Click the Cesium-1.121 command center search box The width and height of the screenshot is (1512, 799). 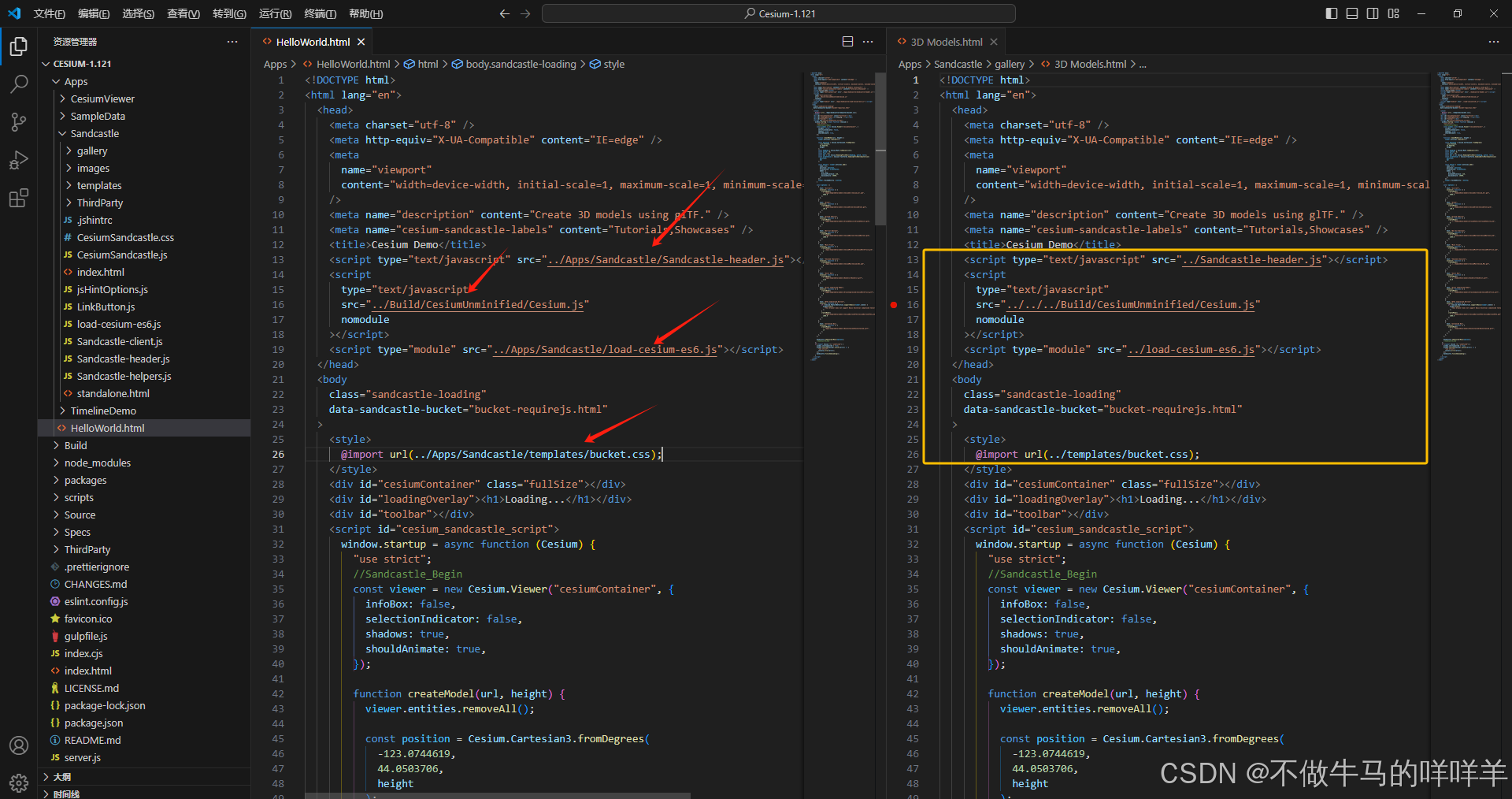click(x=779, y=13)
